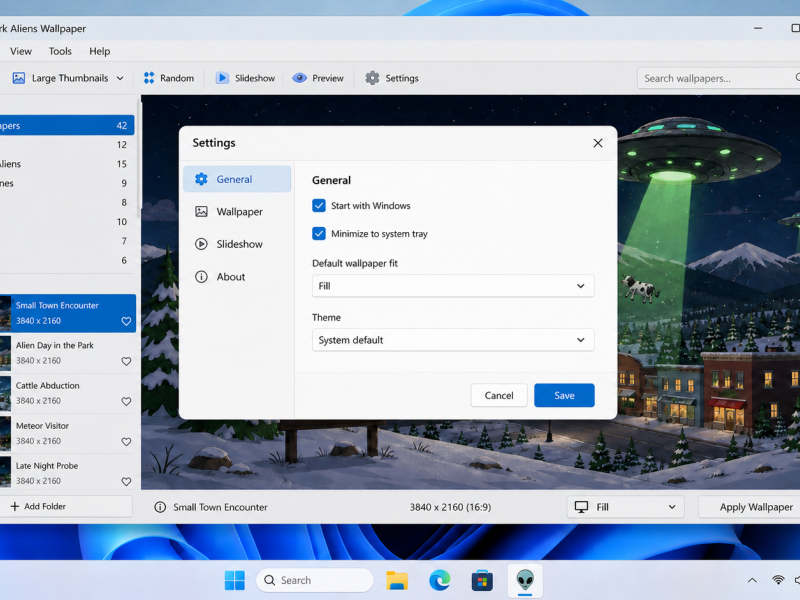
Task: Start the Slideshow from the toolbar
Action: click(245, 78)
